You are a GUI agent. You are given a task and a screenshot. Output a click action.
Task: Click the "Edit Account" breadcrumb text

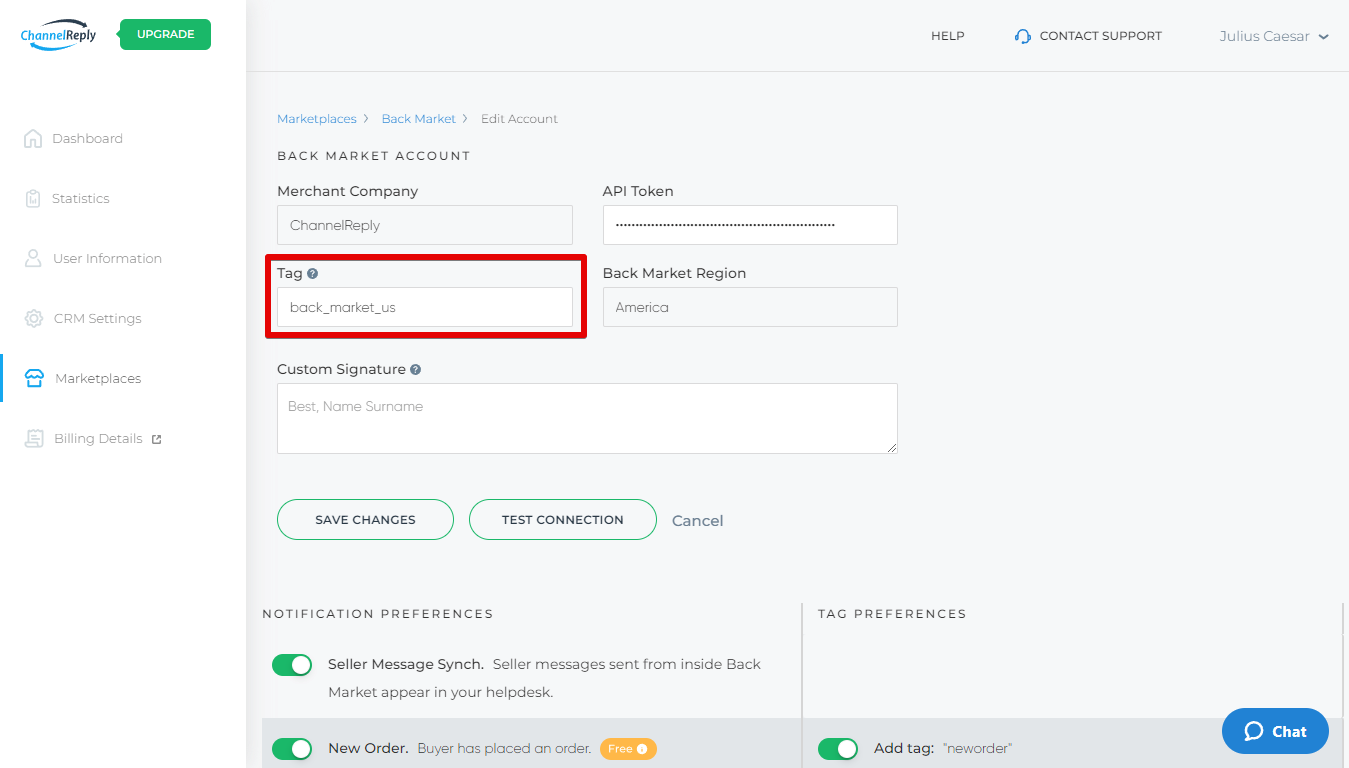[519, 119]
